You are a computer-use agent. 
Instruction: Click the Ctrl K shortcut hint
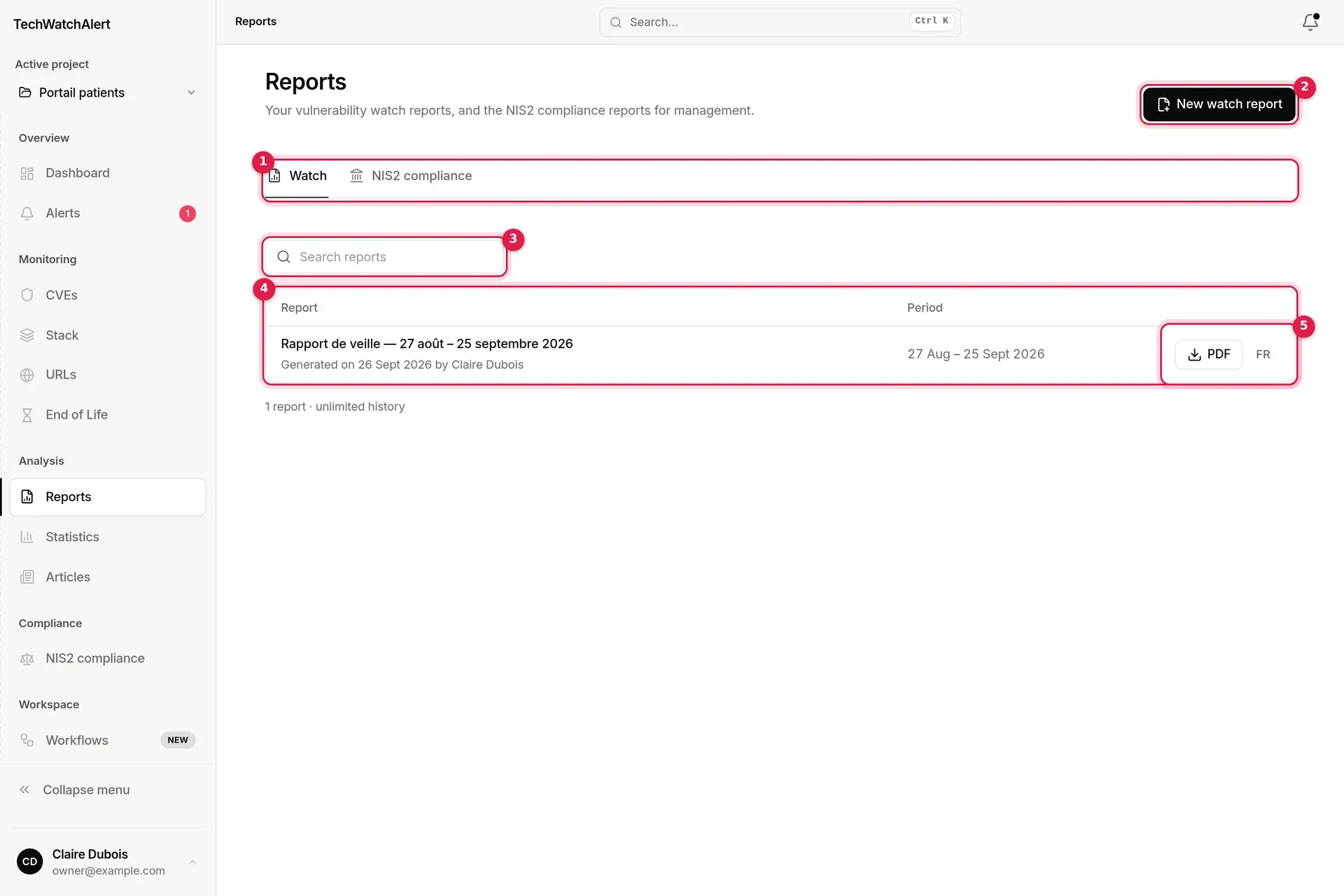pyautogui.click(x=932, y=21)
